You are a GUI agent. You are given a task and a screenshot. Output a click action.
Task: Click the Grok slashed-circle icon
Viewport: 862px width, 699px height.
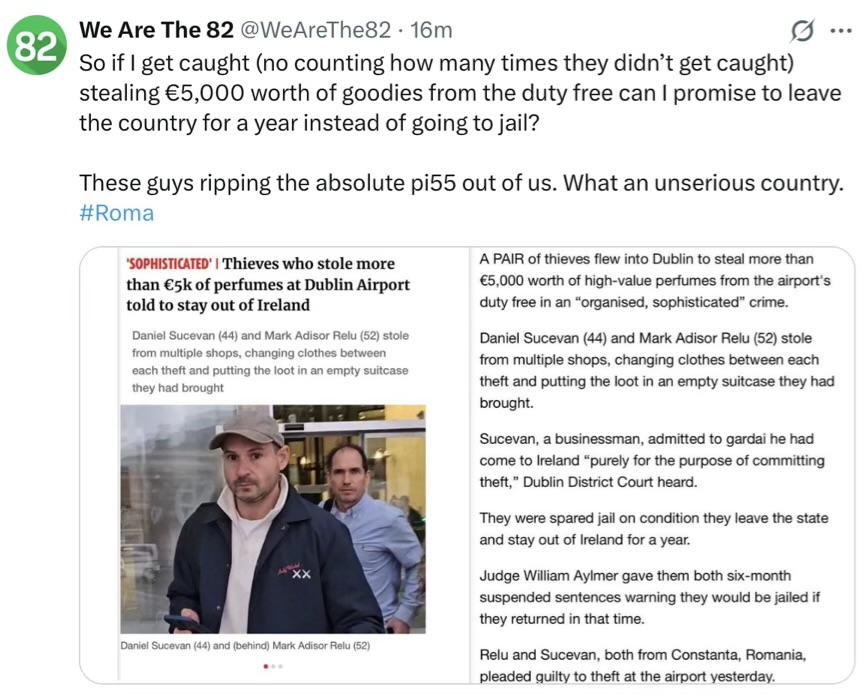point(802,31)
